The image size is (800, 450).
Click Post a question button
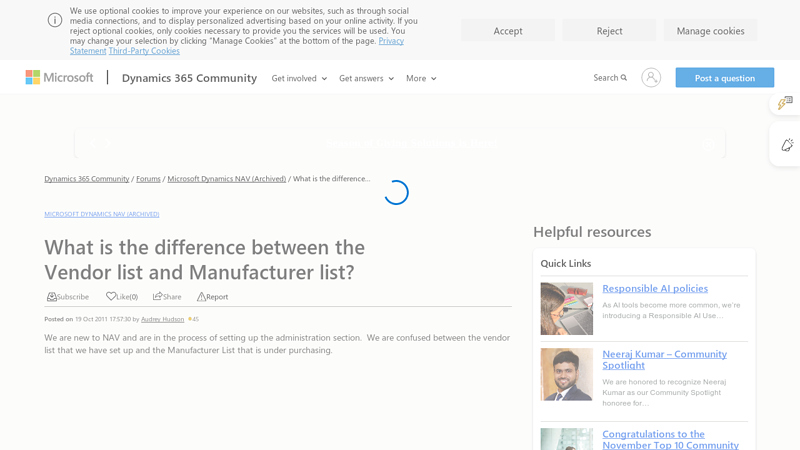click(x=724, y=78)
